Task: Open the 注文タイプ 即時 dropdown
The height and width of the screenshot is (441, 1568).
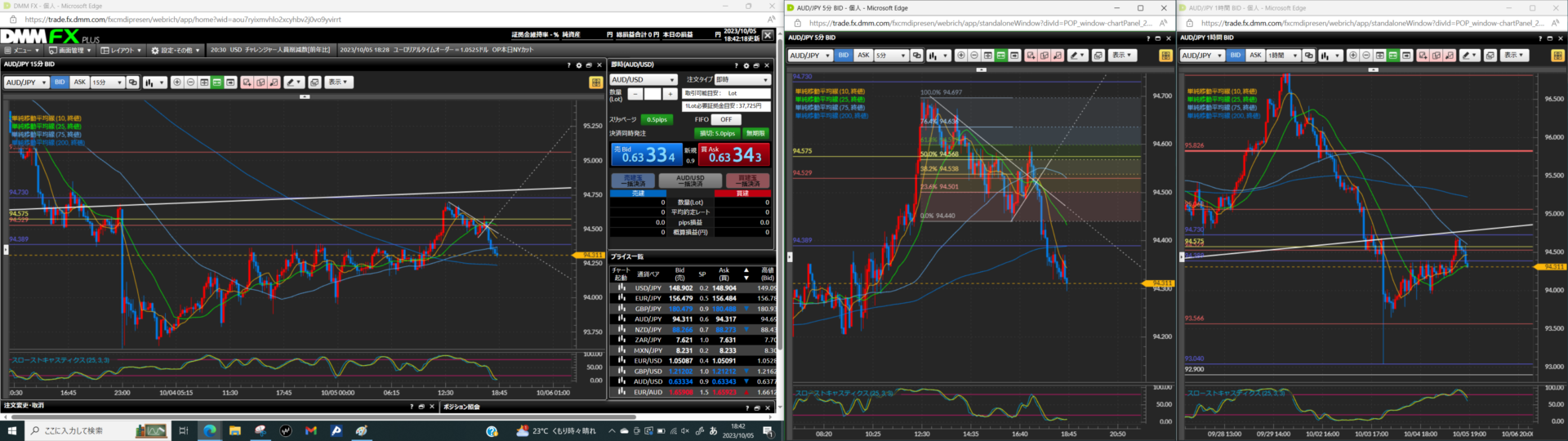Action: pyautogui.click(x=742, y=80)
